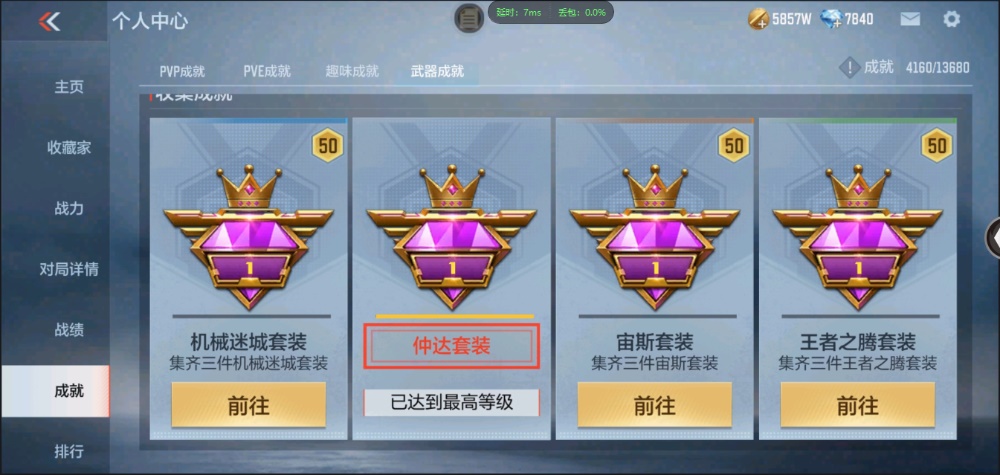Select the 武器成就 tab
Image resolution: width=1000 pixels, height=475 pixels.
(438, 71)
